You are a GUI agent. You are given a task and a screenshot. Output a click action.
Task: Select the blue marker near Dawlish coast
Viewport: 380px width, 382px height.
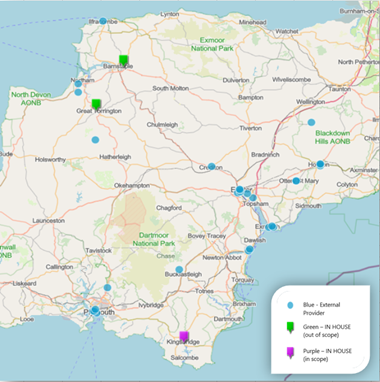[249, 249]
